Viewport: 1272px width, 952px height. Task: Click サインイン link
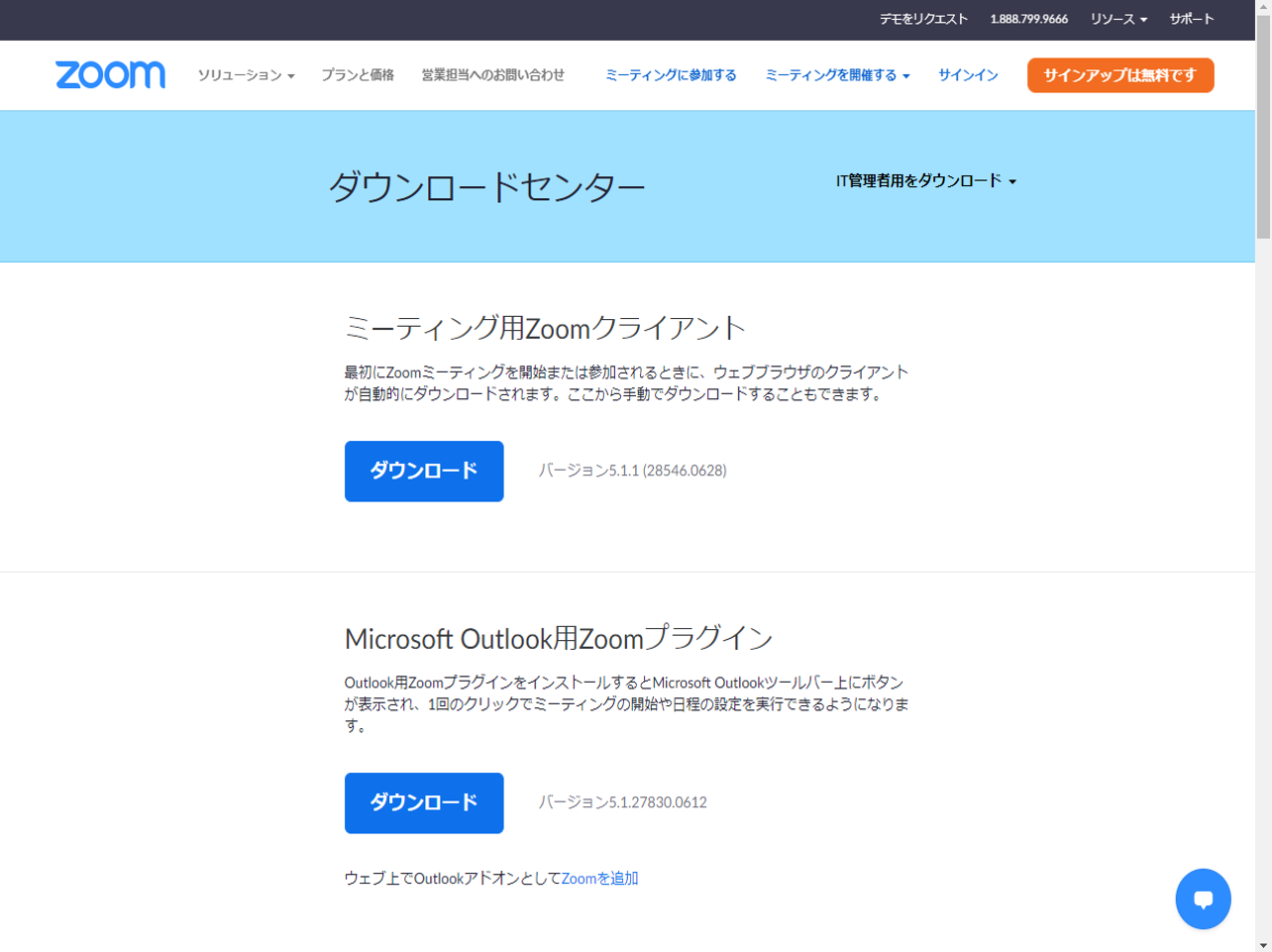point(968,75)
